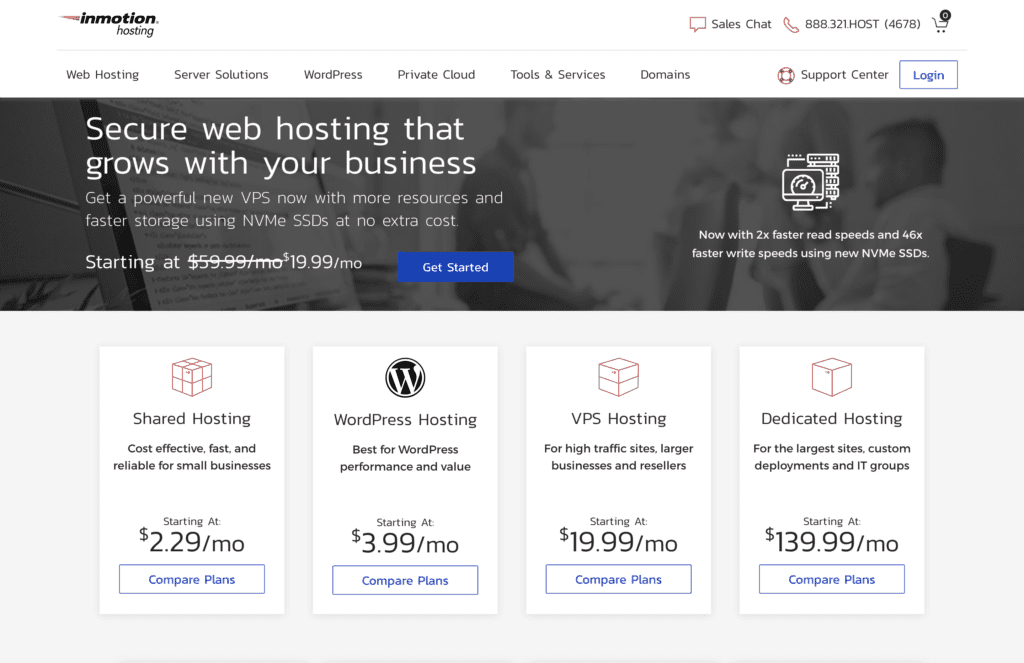Click the Shared Hosting boxes icon
Image resolution: width=1024 pixels, height=663 pixels.
[x=192, y=377]
